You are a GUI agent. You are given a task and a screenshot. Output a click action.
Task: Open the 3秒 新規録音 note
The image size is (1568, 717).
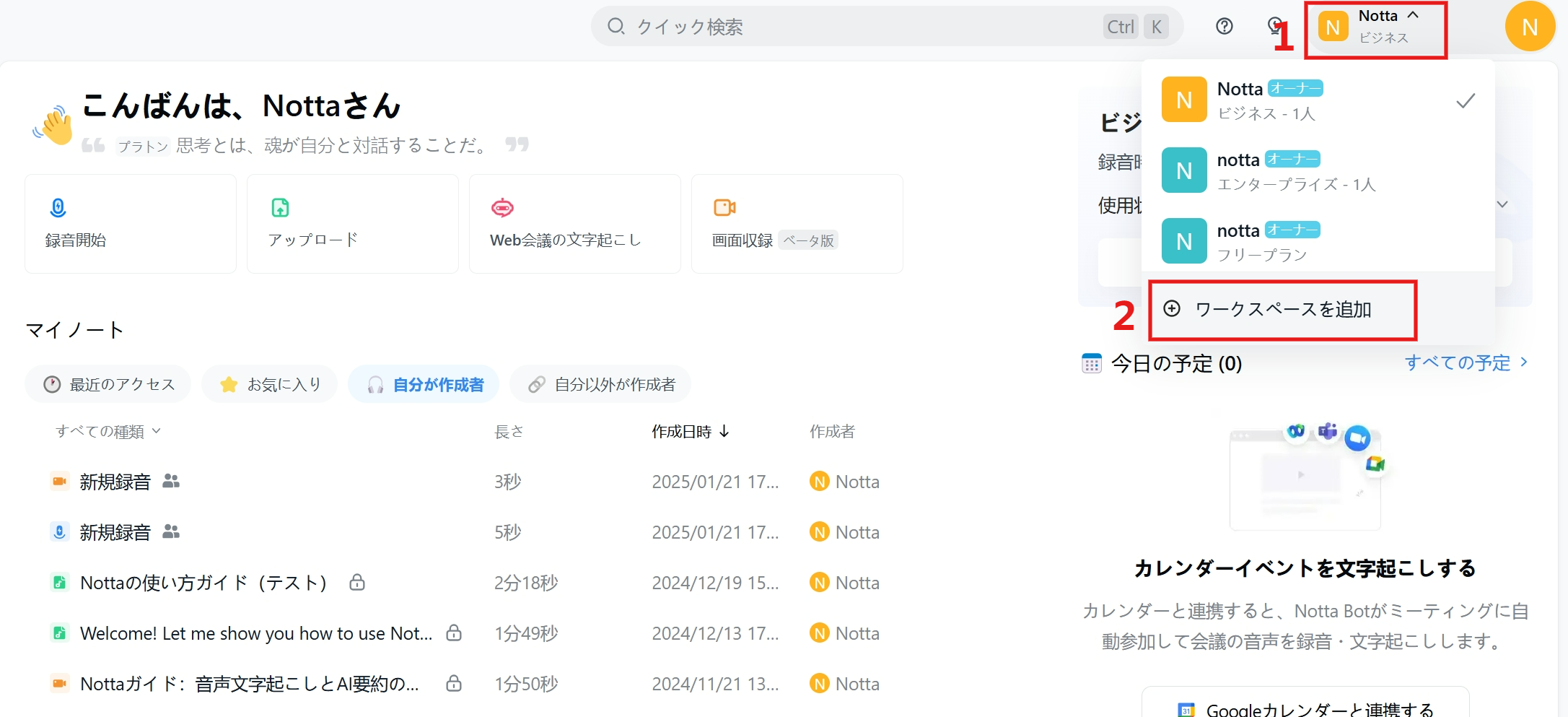coord(115,482)
